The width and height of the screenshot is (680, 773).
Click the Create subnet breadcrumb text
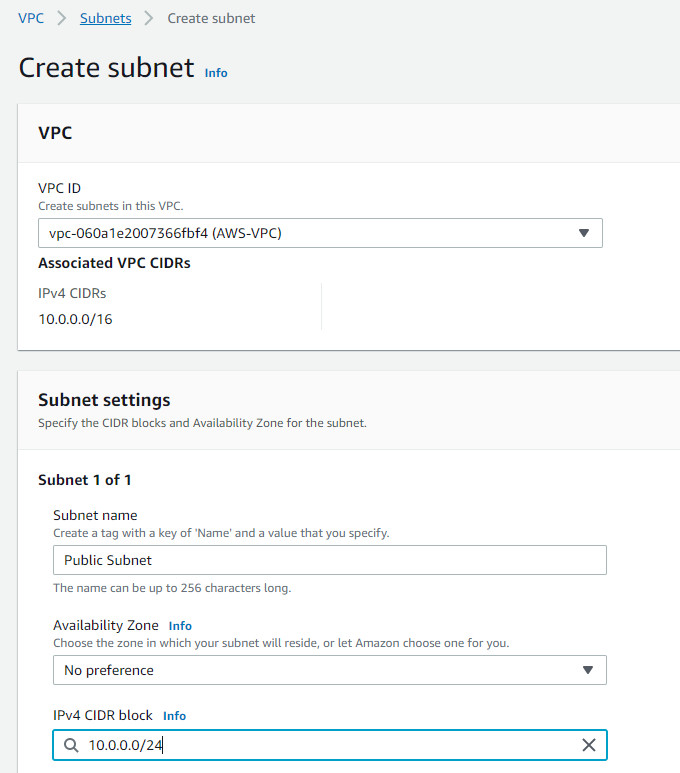pyautogui.click(x=211, y=18)
